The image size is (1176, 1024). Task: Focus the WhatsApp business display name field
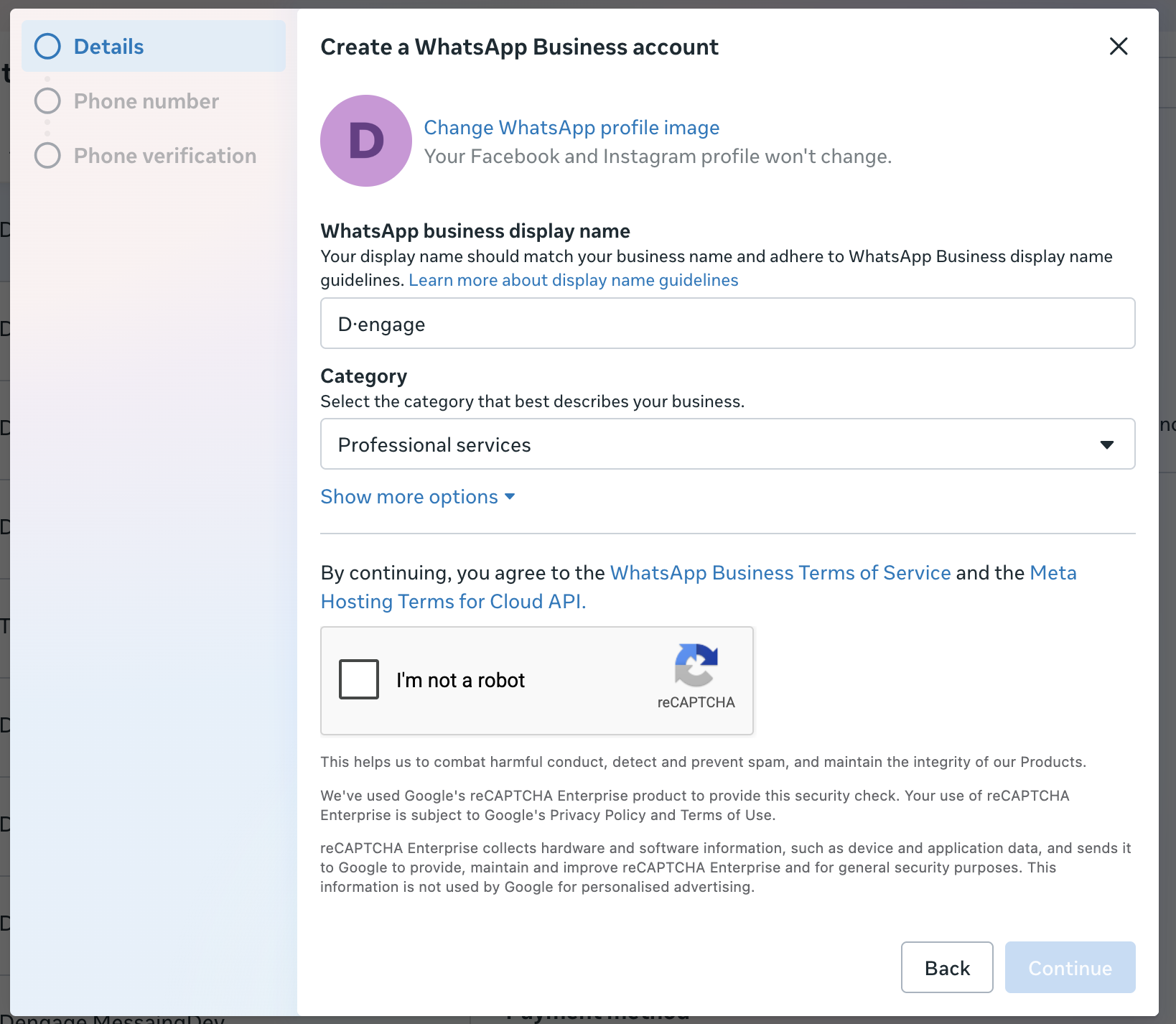pyautogui.click(x=728, y=324)
